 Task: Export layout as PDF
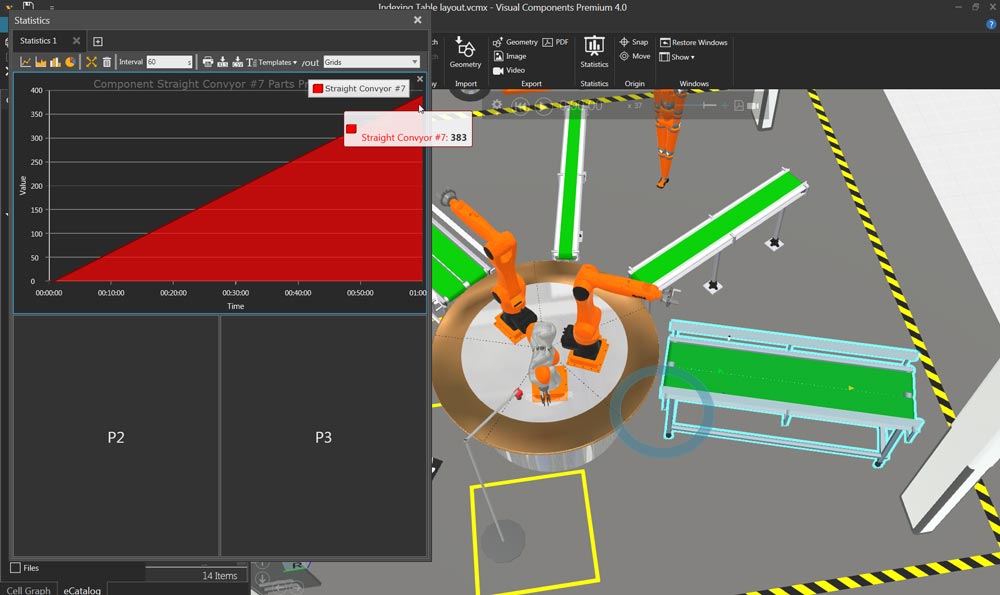pos(555,42)
